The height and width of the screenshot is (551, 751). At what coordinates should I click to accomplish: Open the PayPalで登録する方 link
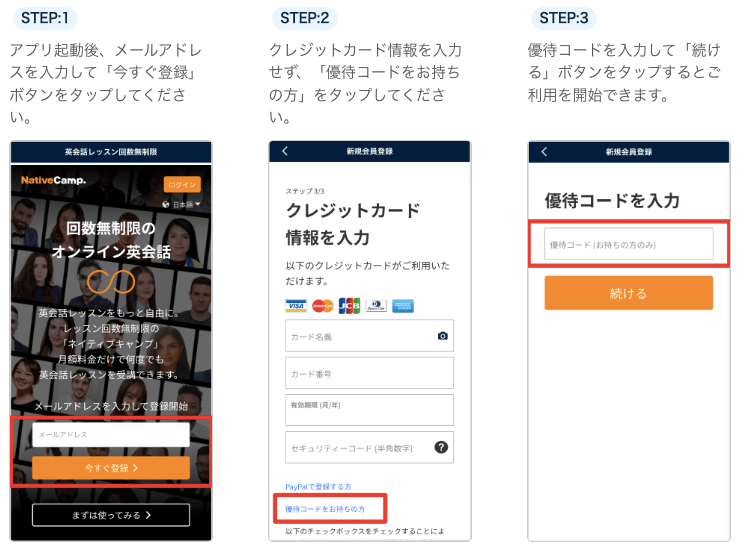tap(318, 487)
